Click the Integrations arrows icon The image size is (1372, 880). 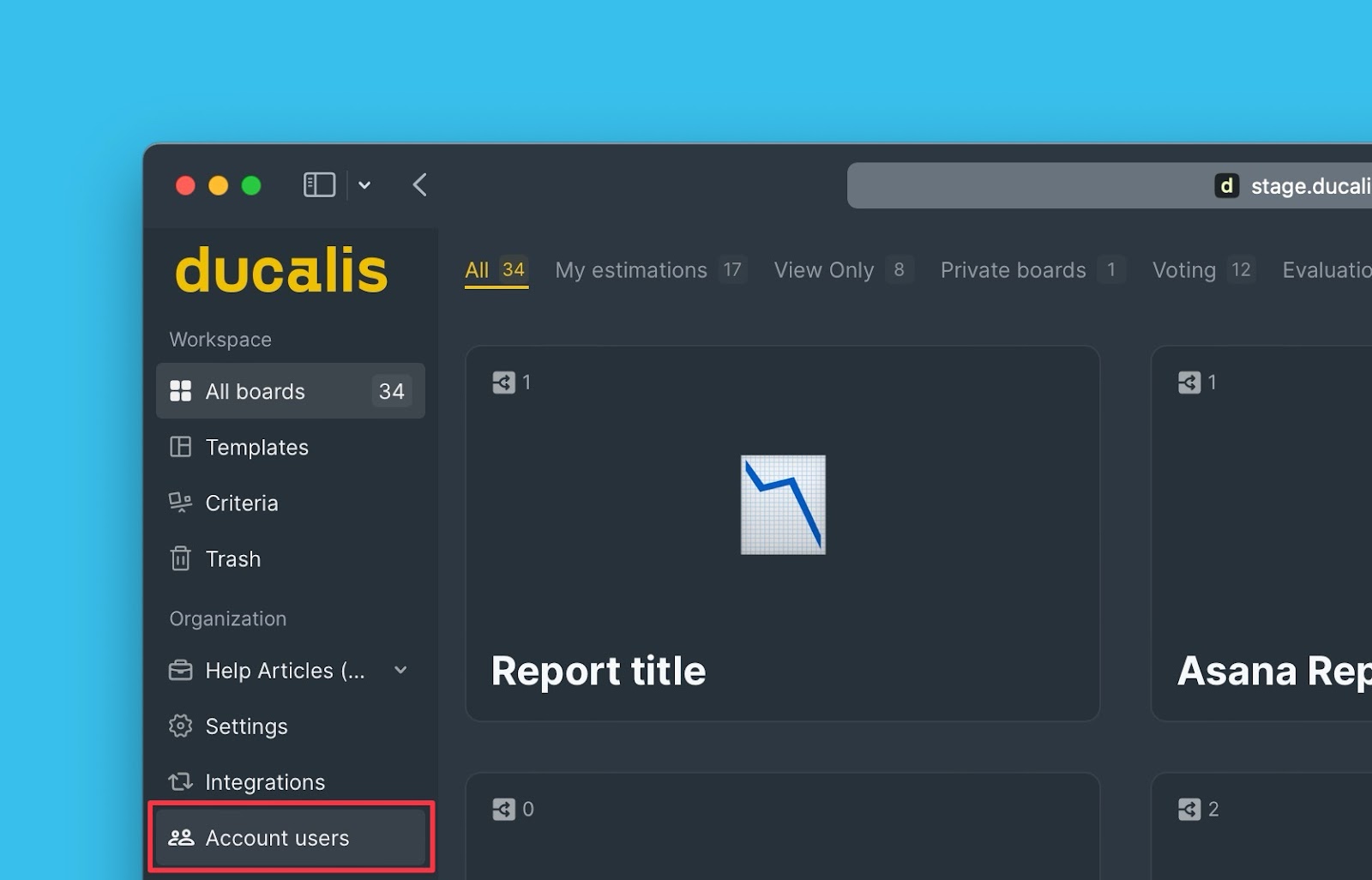tap(180, 781)
